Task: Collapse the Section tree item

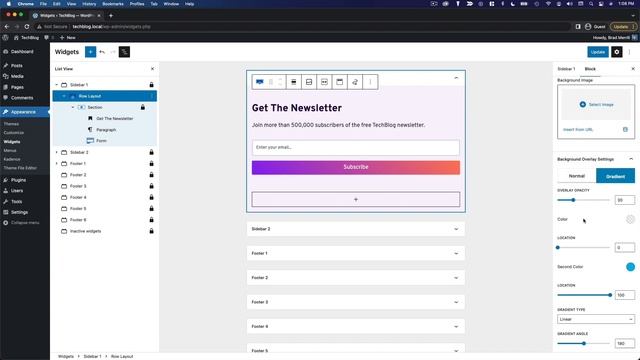Action: coord(73,107)
